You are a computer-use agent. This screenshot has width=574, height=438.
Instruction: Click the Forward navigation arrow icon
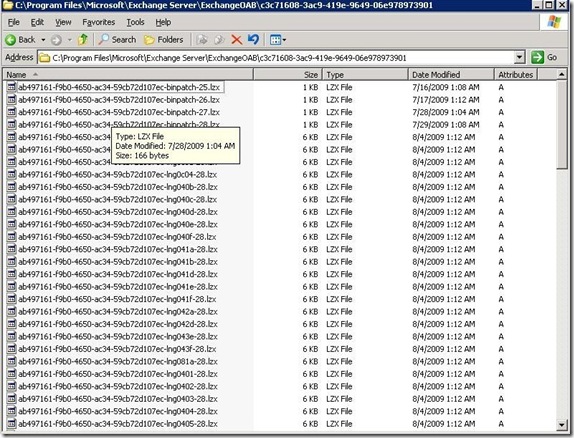(56, 40)
